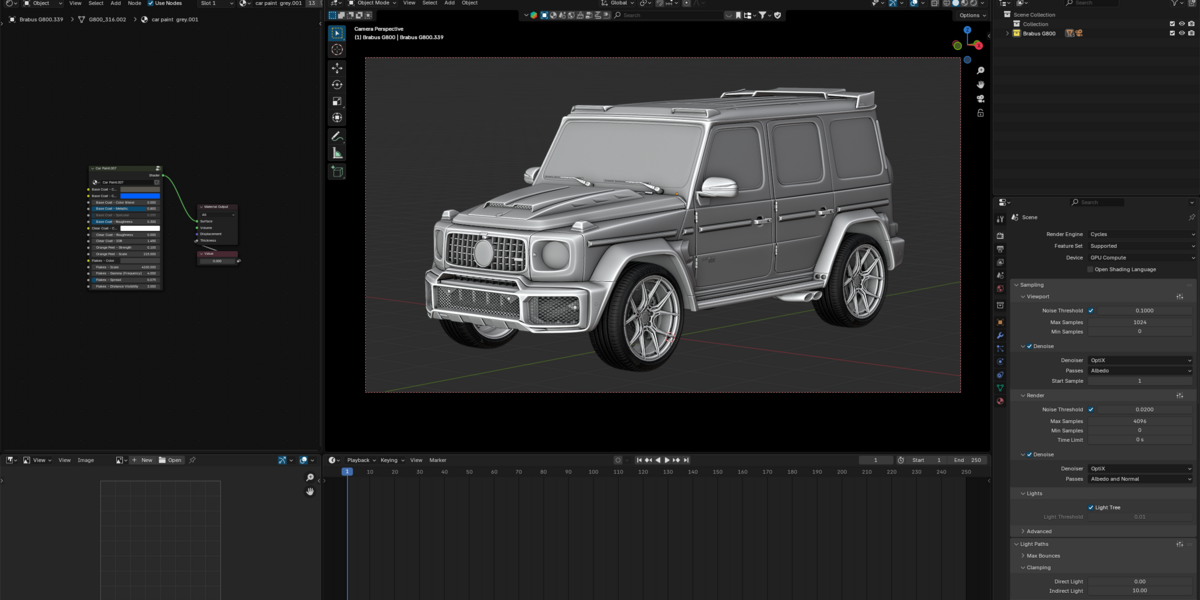Expand the Advanced section
This screenshot has width=1200, height=600.
[x=1039, y=531]
